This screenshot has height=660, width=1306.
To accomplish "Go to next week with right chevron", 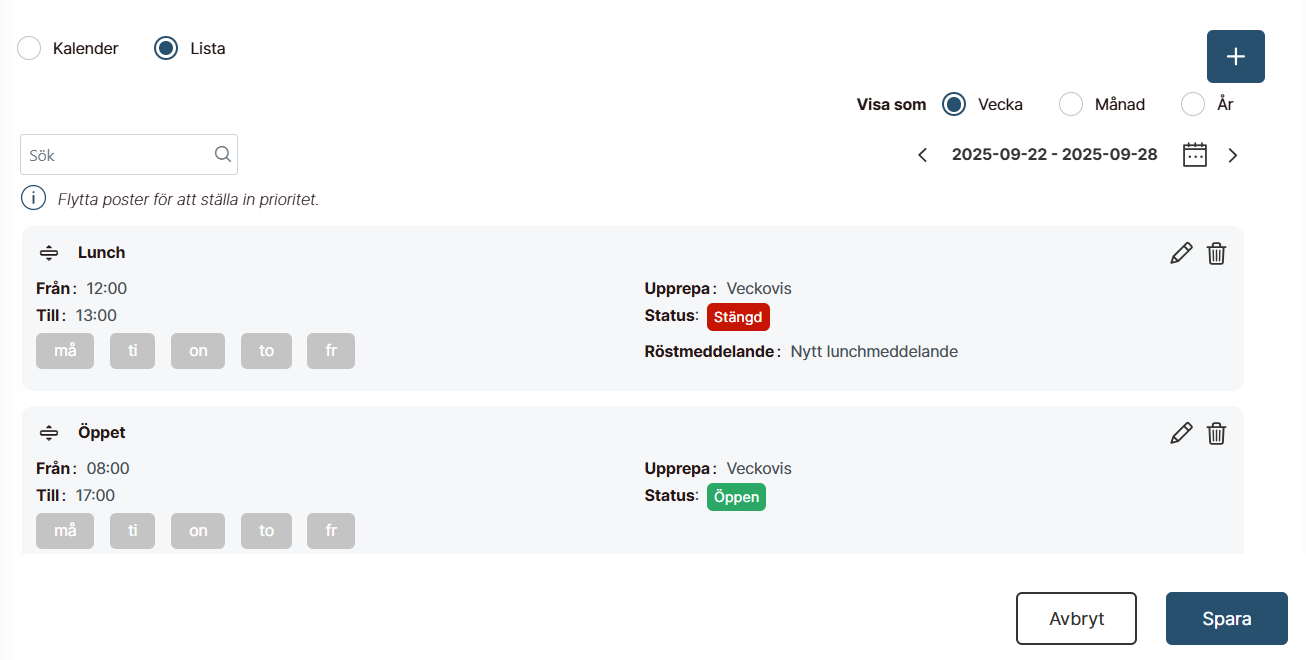I will point(1233,155).
